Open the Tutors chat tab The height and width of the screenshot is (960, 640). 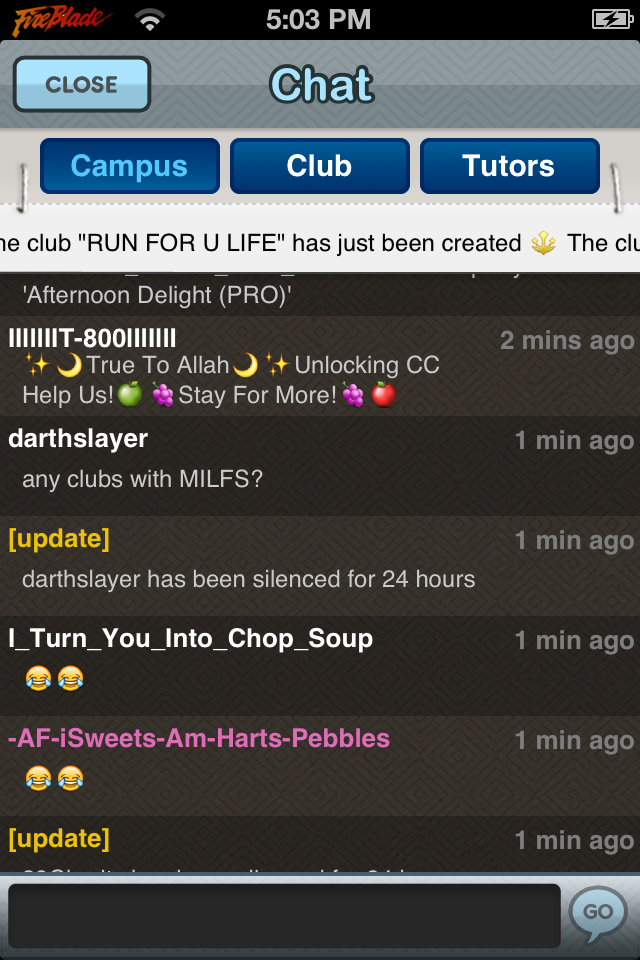(x=510, y=166)
